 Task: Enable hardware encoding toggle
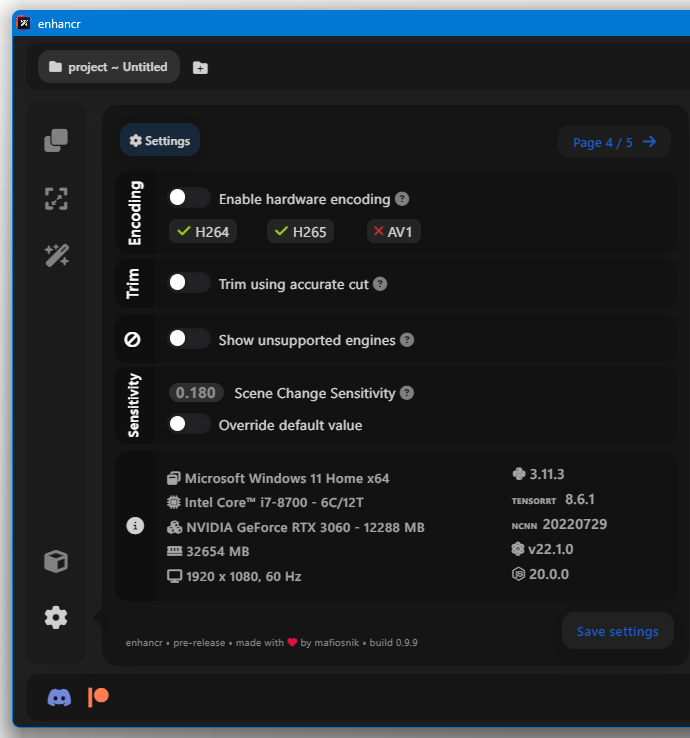[x=189, y=198]
